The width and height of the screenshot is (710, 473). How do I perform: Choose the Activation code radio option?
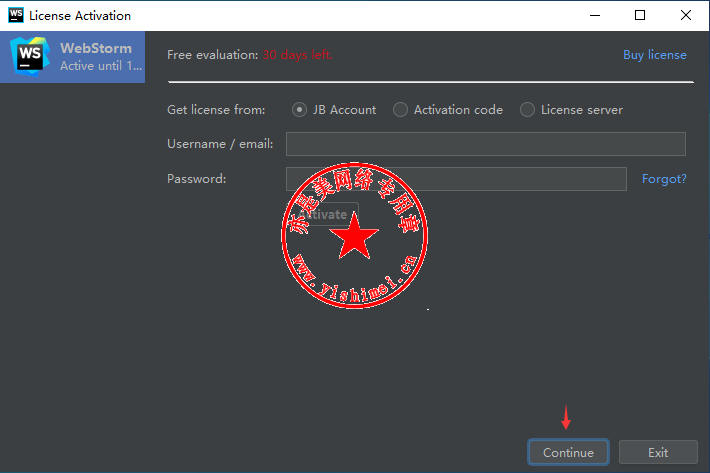(401, 110)
